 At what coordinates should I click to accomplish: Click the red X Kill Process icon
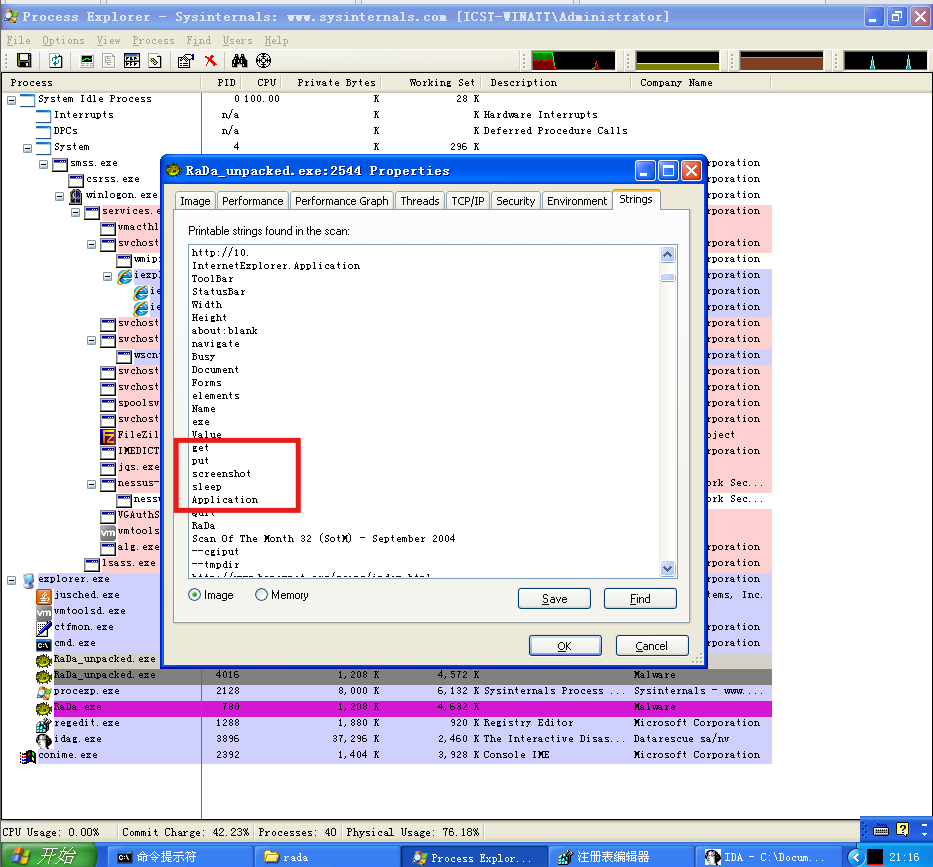coord(210,61)
